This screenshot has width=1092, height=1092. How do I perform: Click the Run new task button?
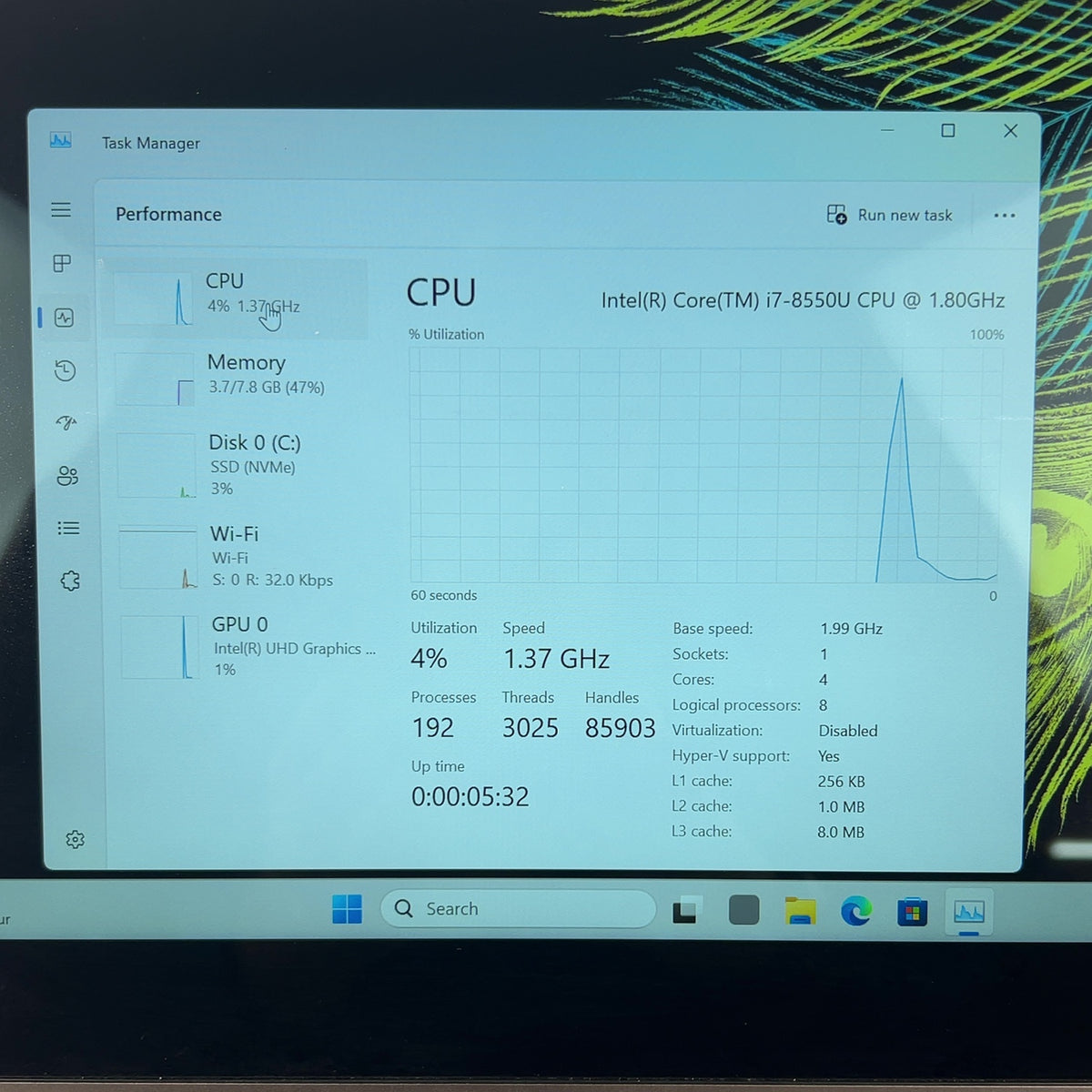coord(889,215)
